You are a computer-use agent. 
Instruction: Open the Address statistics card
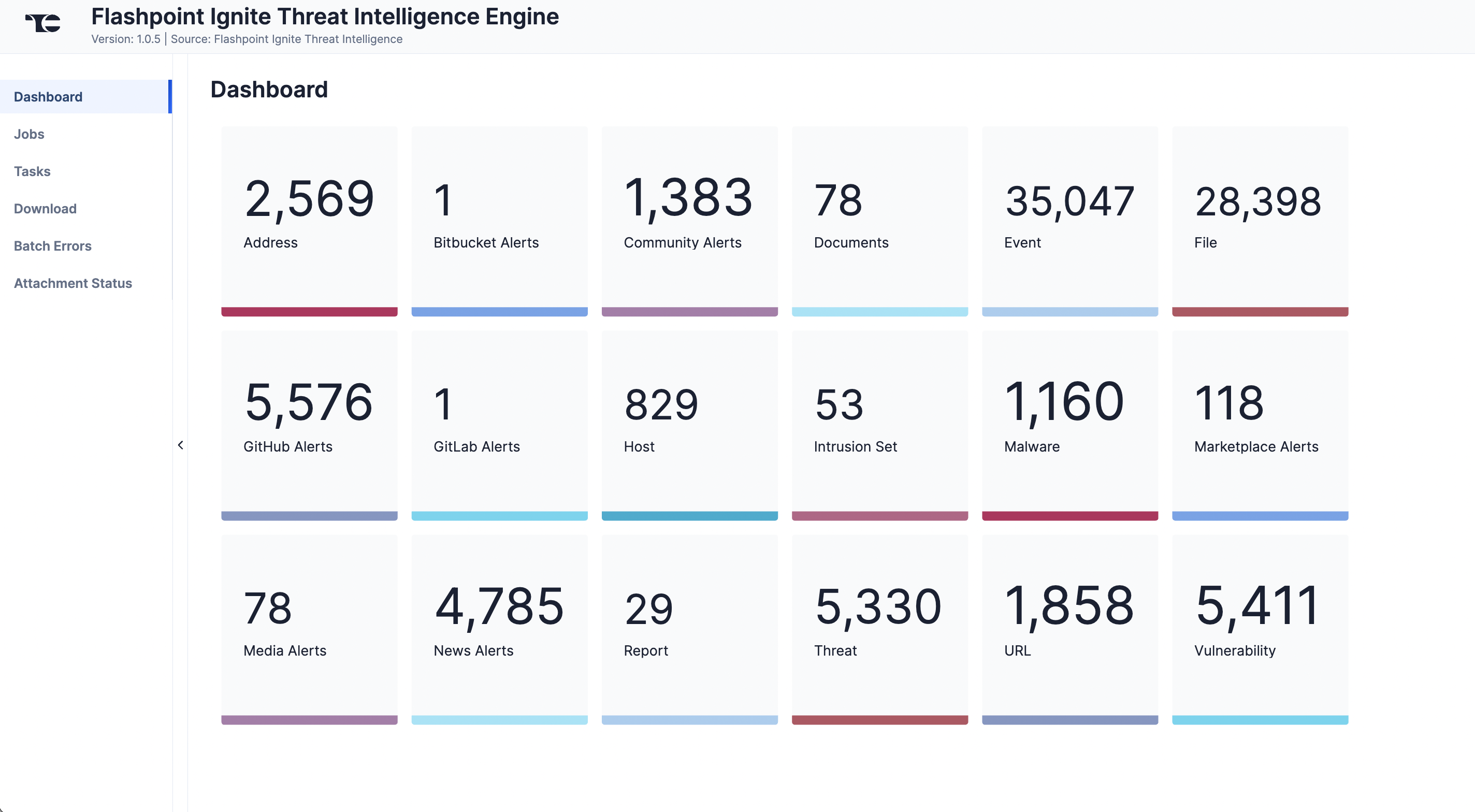point(309,221)
